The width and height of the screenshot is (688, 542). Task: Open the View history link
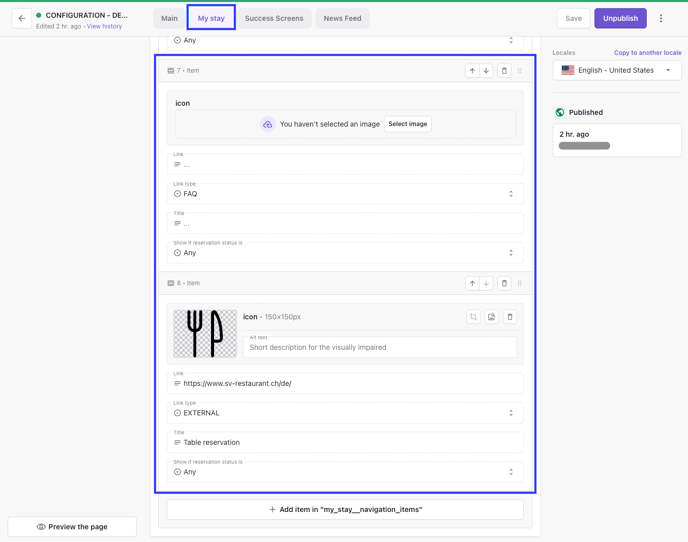[x=104, y=26]
